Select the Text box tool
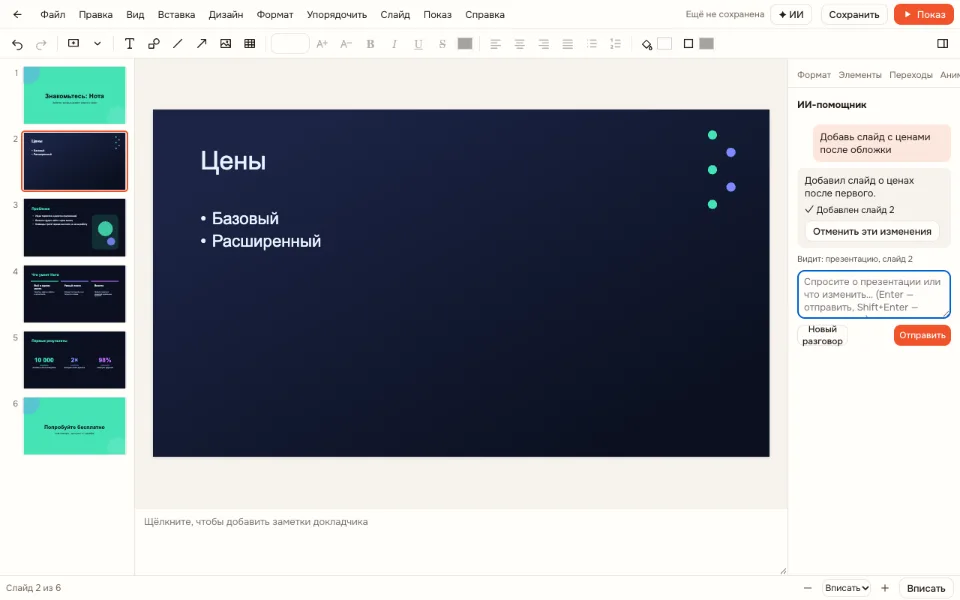The image size is (960, 600). click(x=129, y=43)
